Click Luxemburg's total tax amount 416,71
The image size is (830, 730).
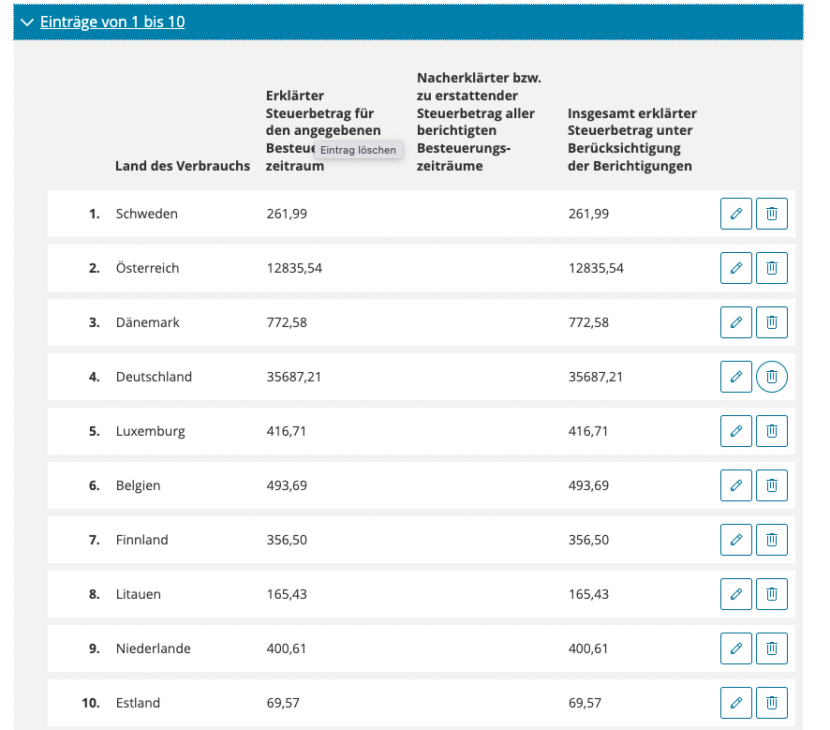[x=588, y=431]
